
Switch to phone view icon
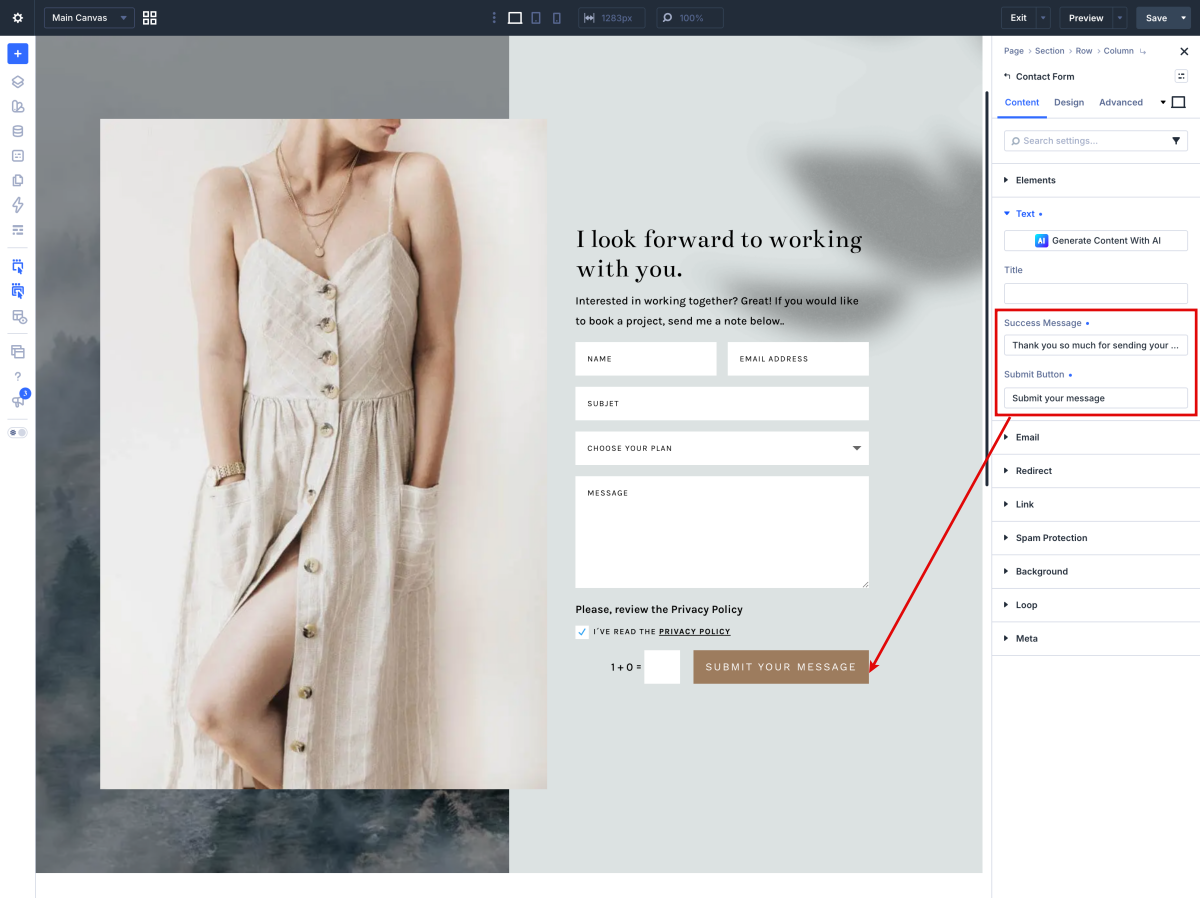click(x=557, y=18)
